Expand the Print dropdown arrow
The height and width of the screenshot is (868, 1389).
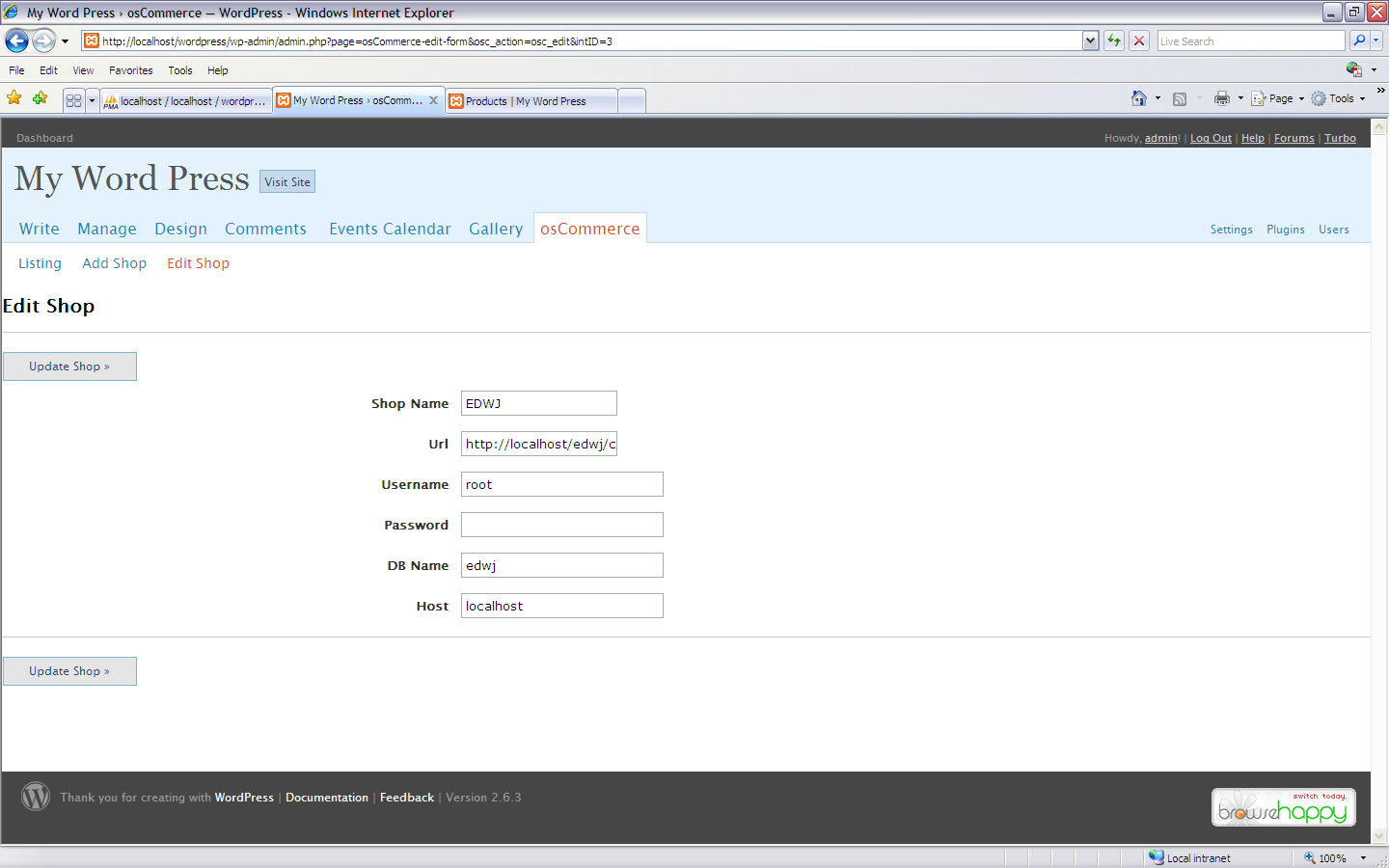point(1240,98)
